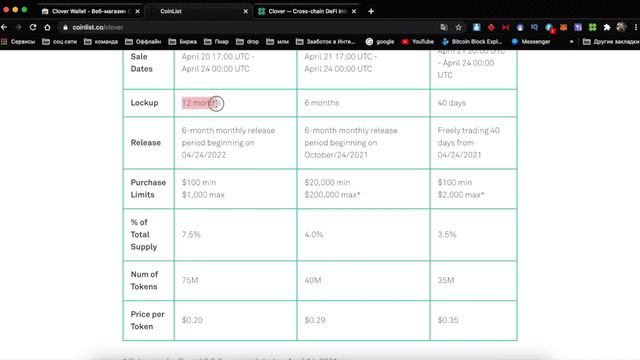640x360 pixels.
Task: Switch to the CoinList tab
Action: (198, 11)
